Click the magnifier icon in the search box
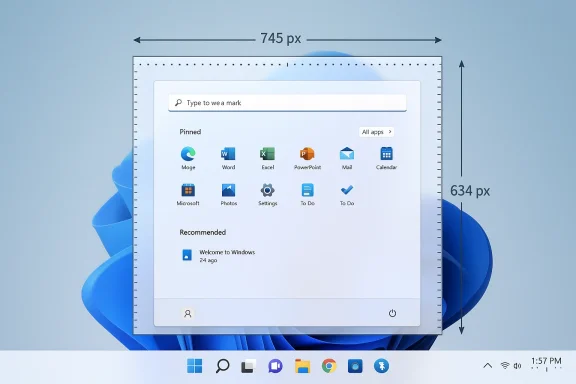576x384 pixels. pyautogui.click(x=178, y=103)
